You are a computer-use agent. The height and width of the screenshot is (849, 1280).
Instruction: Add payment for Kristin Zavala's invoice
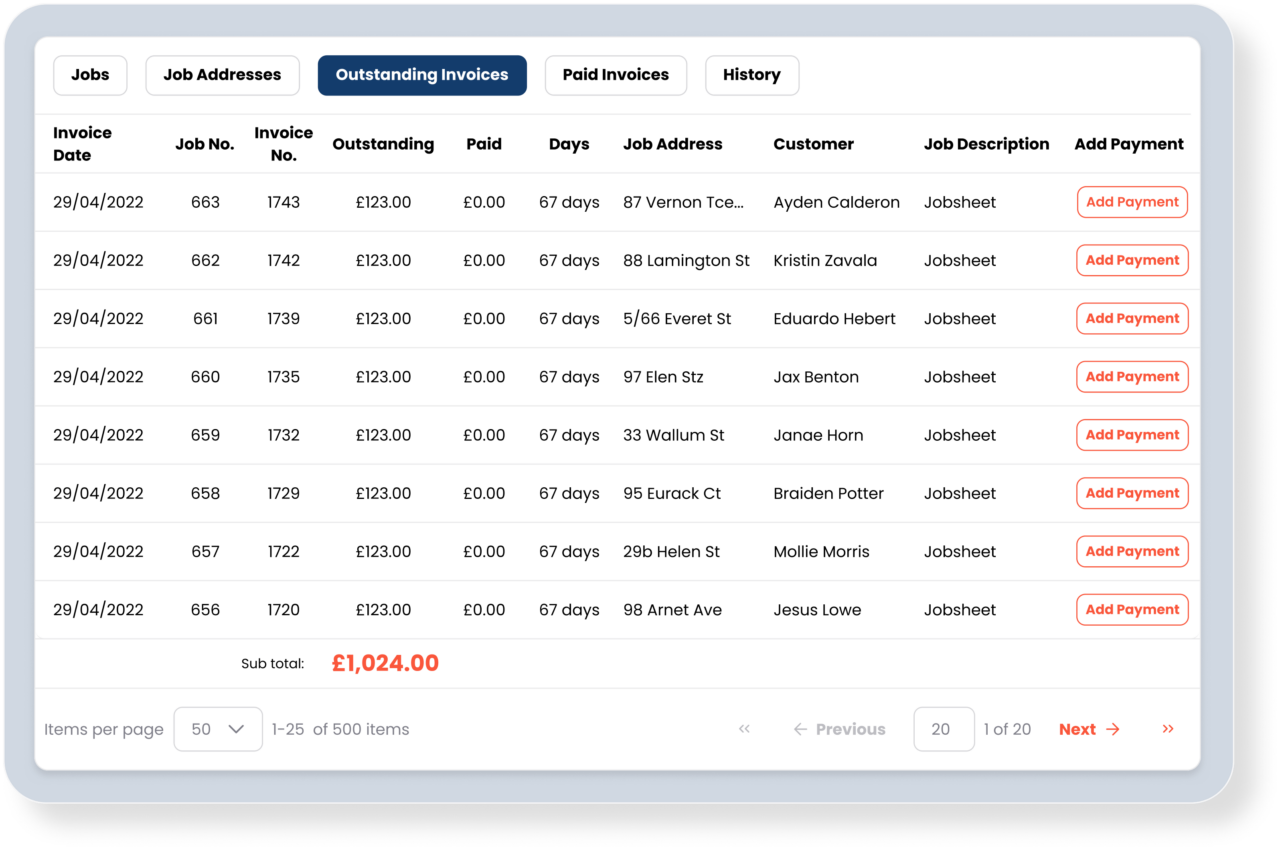coord(1132,260)
